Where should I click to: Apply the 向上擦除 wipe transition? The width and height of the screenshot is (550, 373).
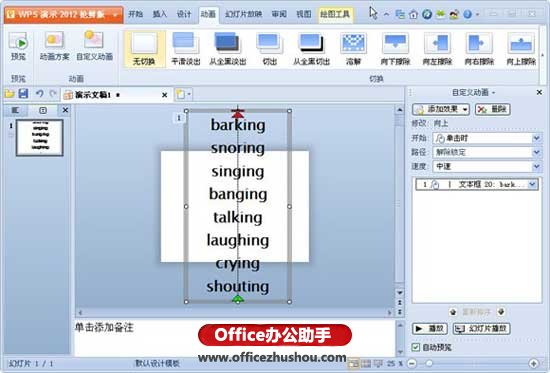pyautogui.click(x=521, y=49)
